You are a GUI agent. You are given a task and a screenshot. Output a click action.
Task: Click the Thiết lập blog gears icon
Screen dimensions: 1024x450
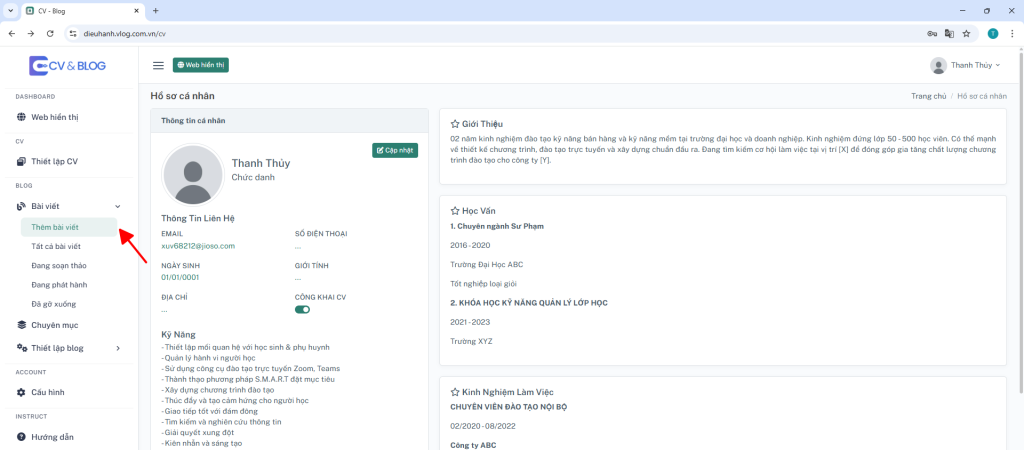pyautogui.click(x=22, y=348)
